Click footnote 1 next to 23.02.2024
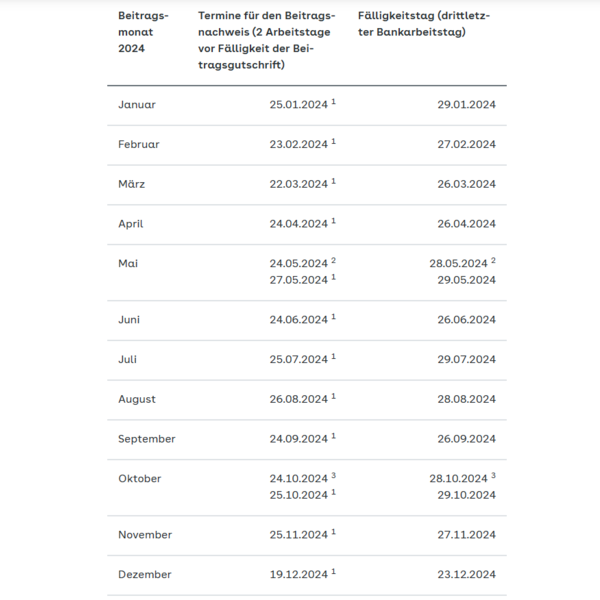Viewport: 600px width, 600px height. [x=333, y=142]
